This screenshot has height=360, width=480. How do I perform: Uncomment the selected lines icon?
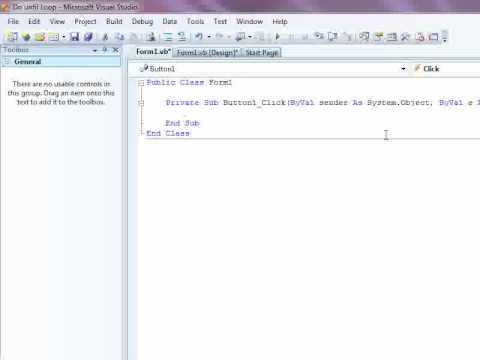(x=182, y=37)
